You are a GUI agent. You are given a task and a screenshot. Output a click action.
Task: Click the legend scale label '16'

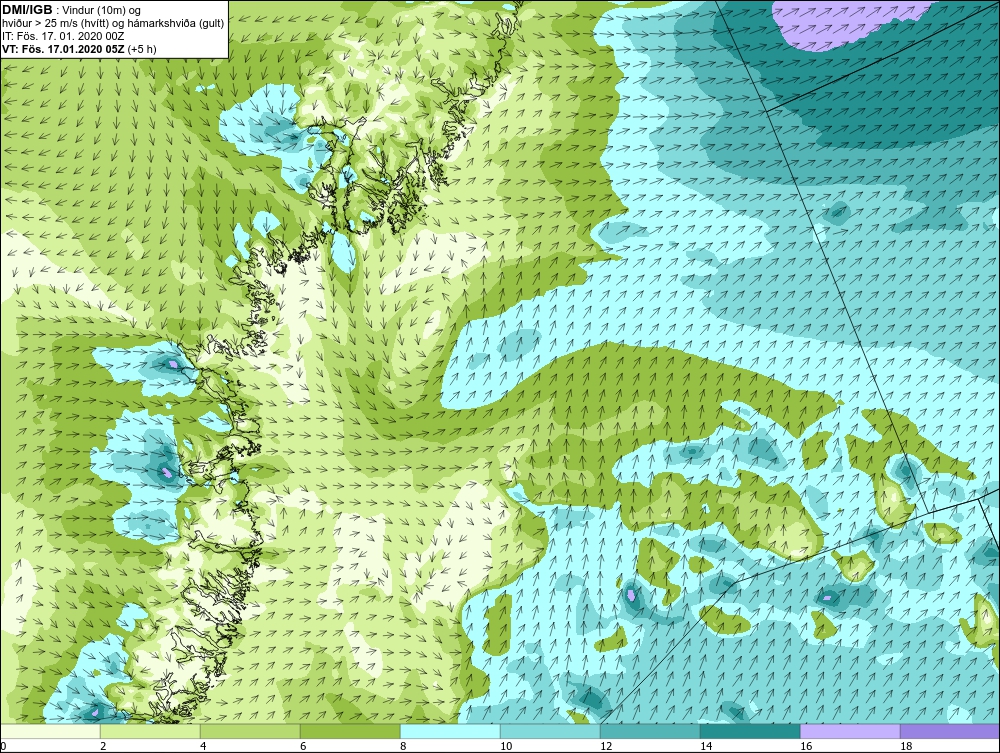point(805,746)
